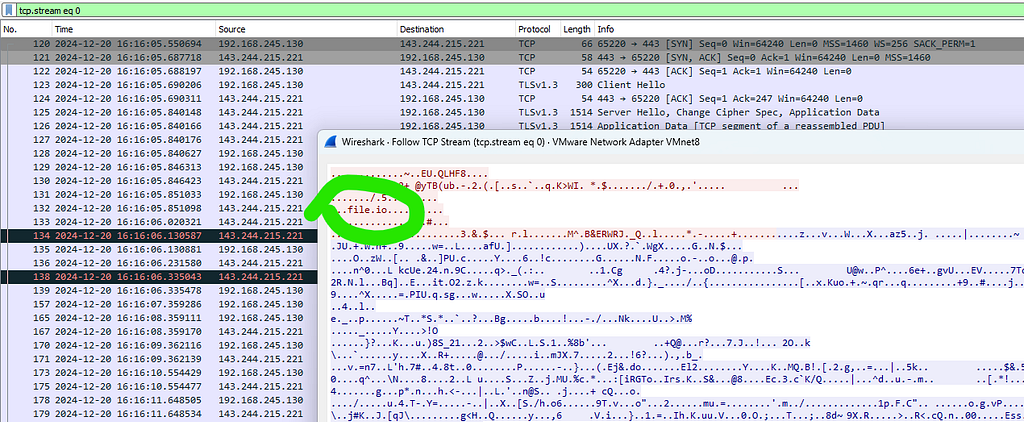
Task: Select packet 120 SYN row
Action: coord(512,44)
